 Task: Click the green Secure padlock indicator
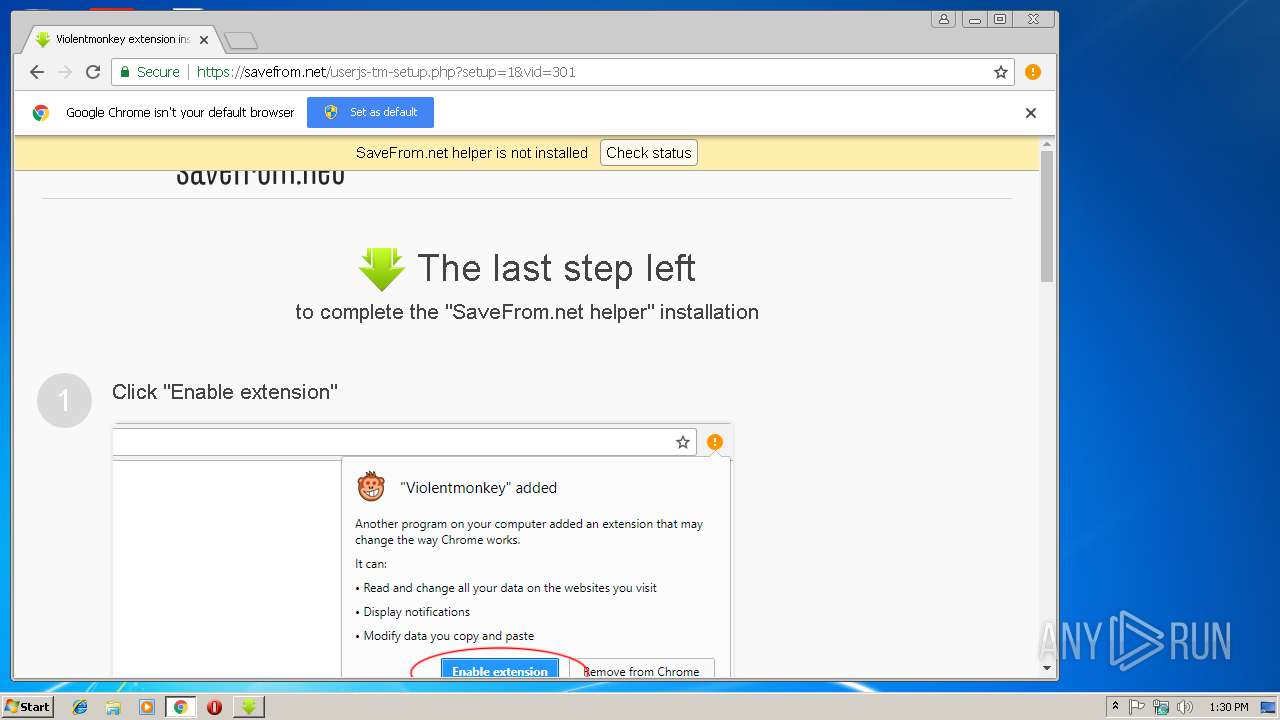click(150, 72)
